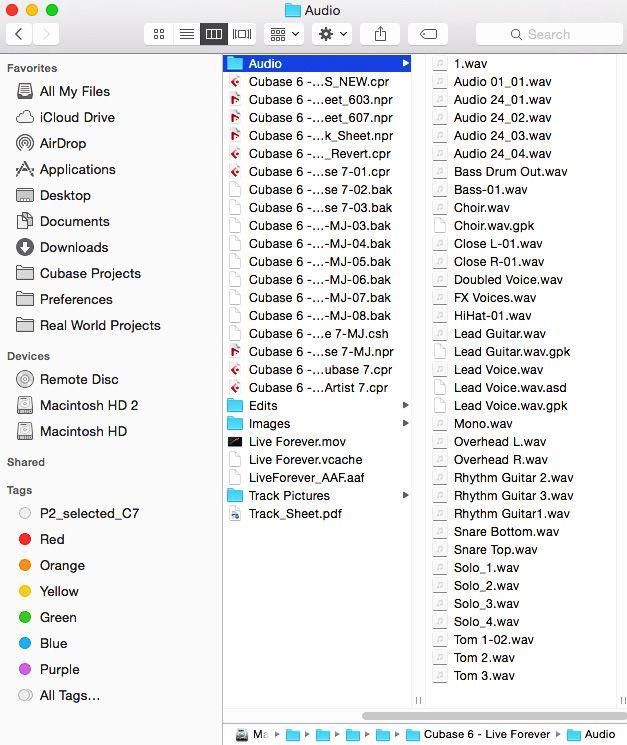Open the Action gear menu
Image resolution: width=627 pixels, height=745 pixels.
[332, 34]
